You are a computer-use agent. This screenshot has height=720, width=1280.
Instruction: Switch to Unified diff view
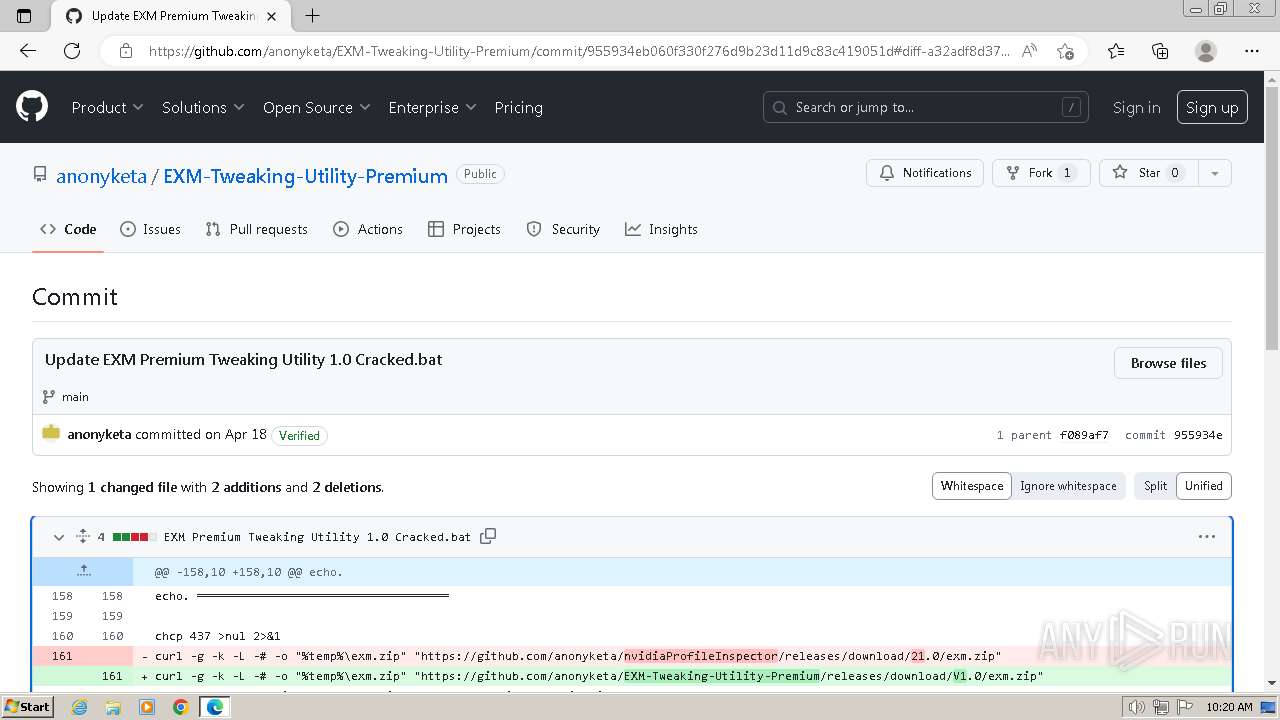coord(1204,486)
